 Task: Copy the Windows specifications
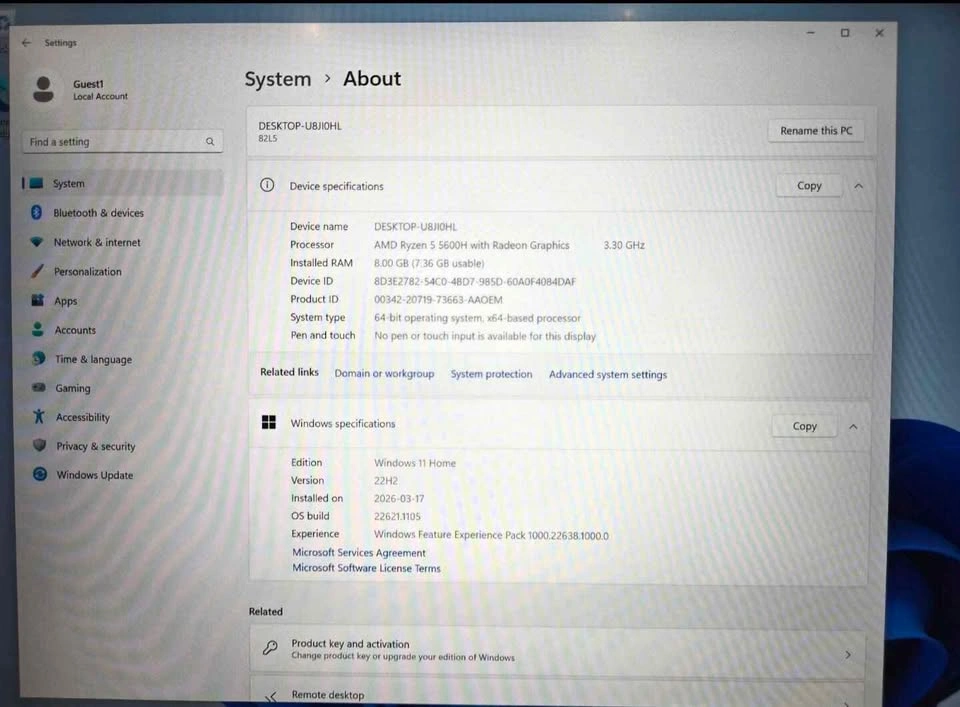click(x=804, y=426)
